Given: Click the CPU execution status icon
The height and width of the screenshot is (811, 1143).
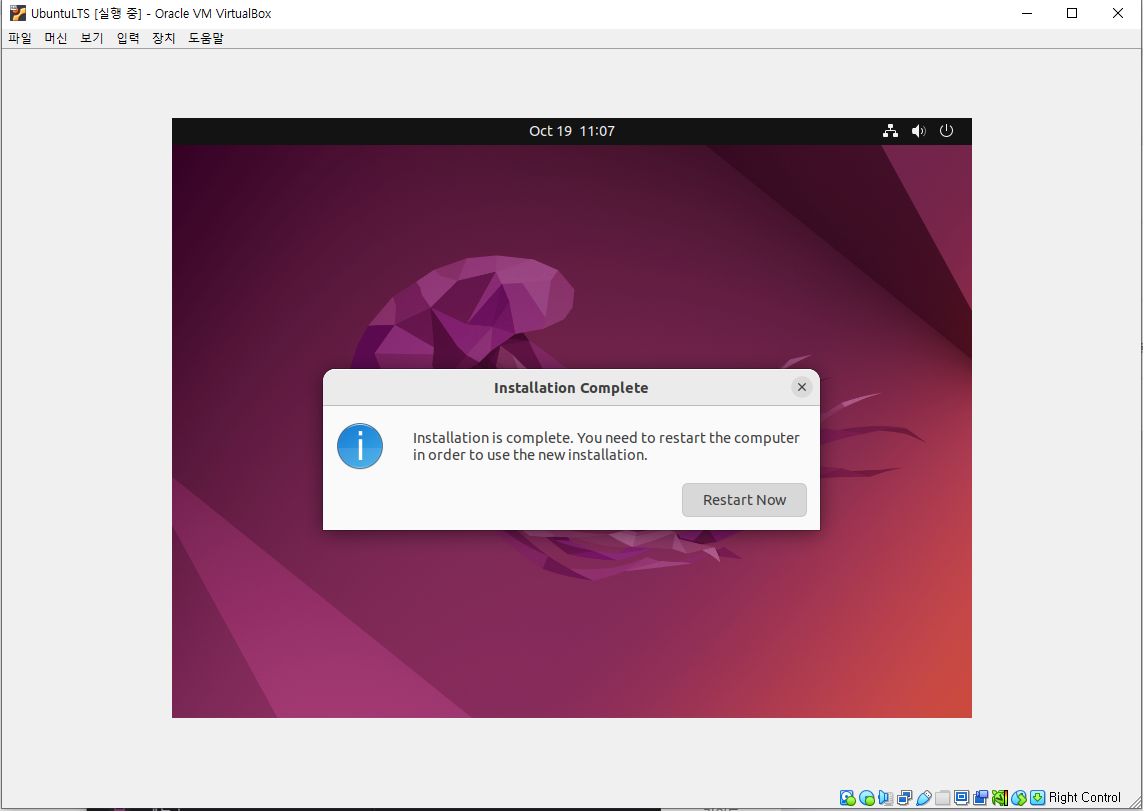Looking at the screenshot, I should click(1000, 797).
